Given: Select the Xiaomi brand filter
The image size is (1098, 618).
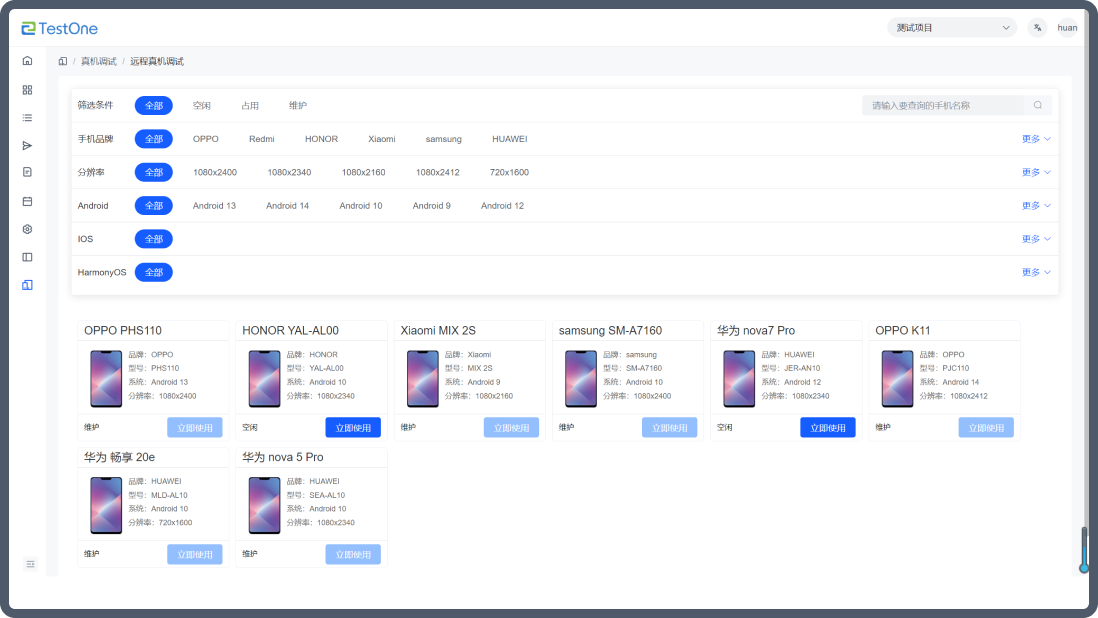Looking at the screenshot, I should [382, 139].
